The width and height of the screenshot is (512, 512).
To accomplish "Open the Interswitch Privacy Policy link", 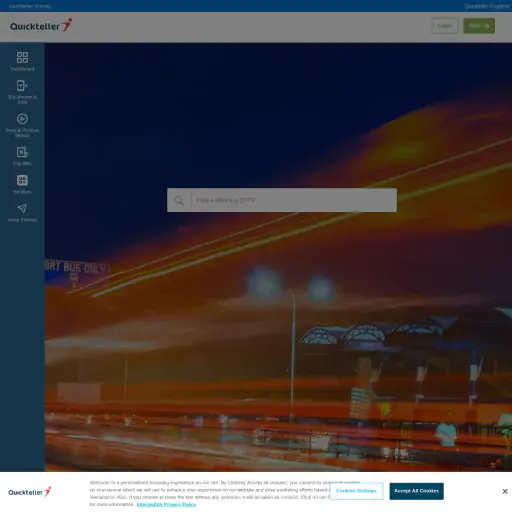I will pyautogui.click(x=166, y=504).
